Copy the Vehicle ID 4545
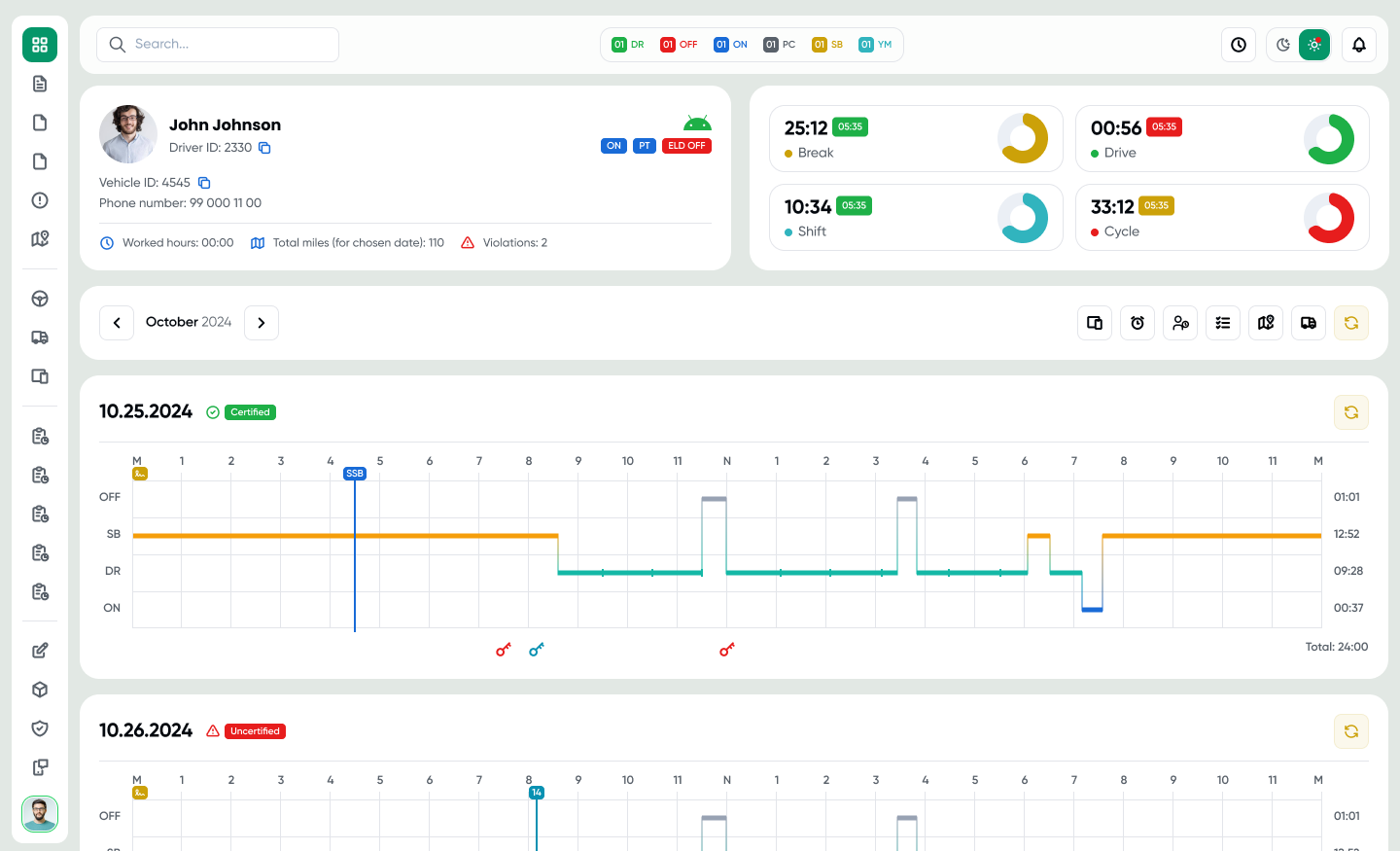 204,183
